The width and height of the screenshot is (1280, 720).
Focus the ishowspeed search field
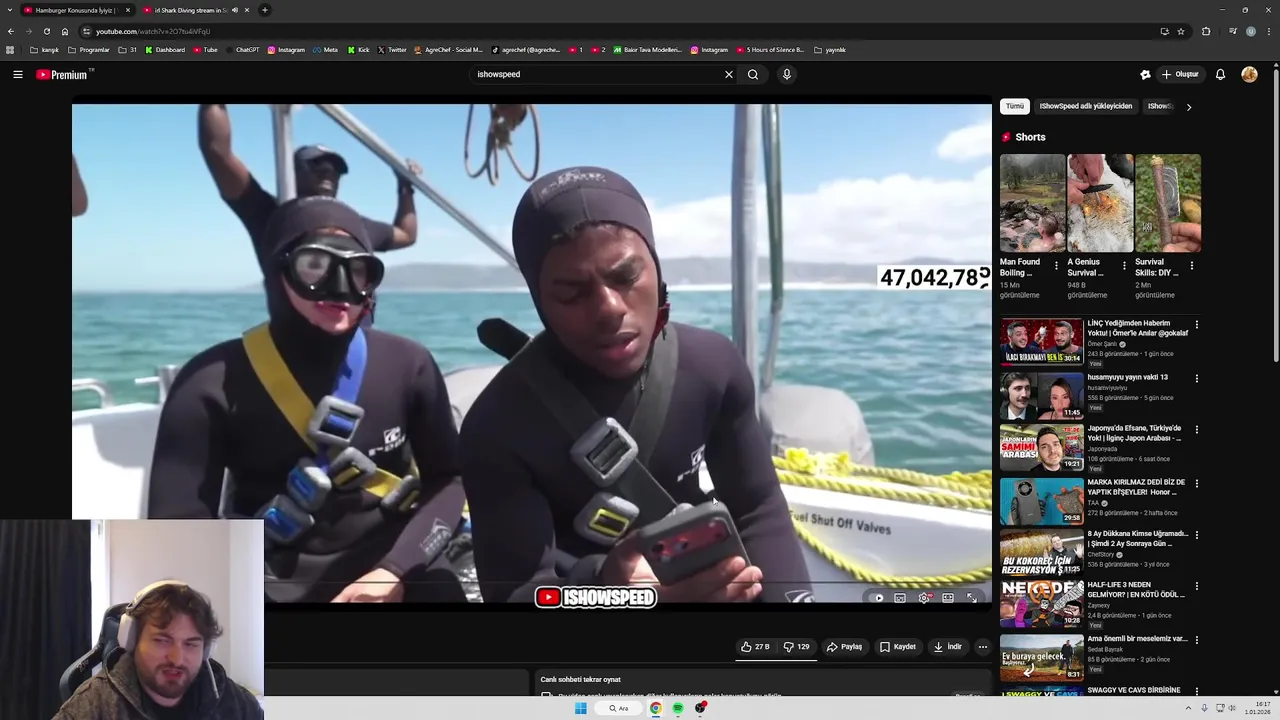(595, 74)
